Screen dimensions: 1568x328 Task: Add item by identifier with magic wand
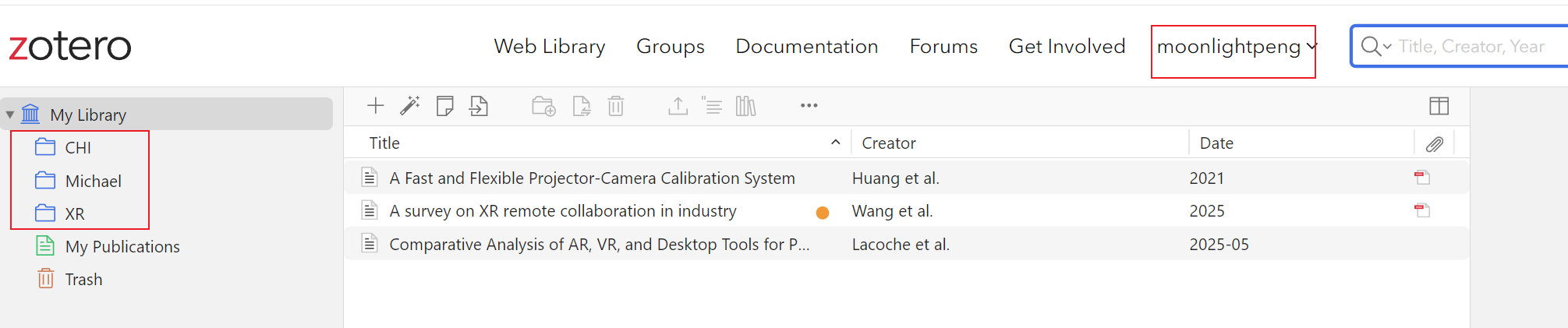(x=410, y=106)
